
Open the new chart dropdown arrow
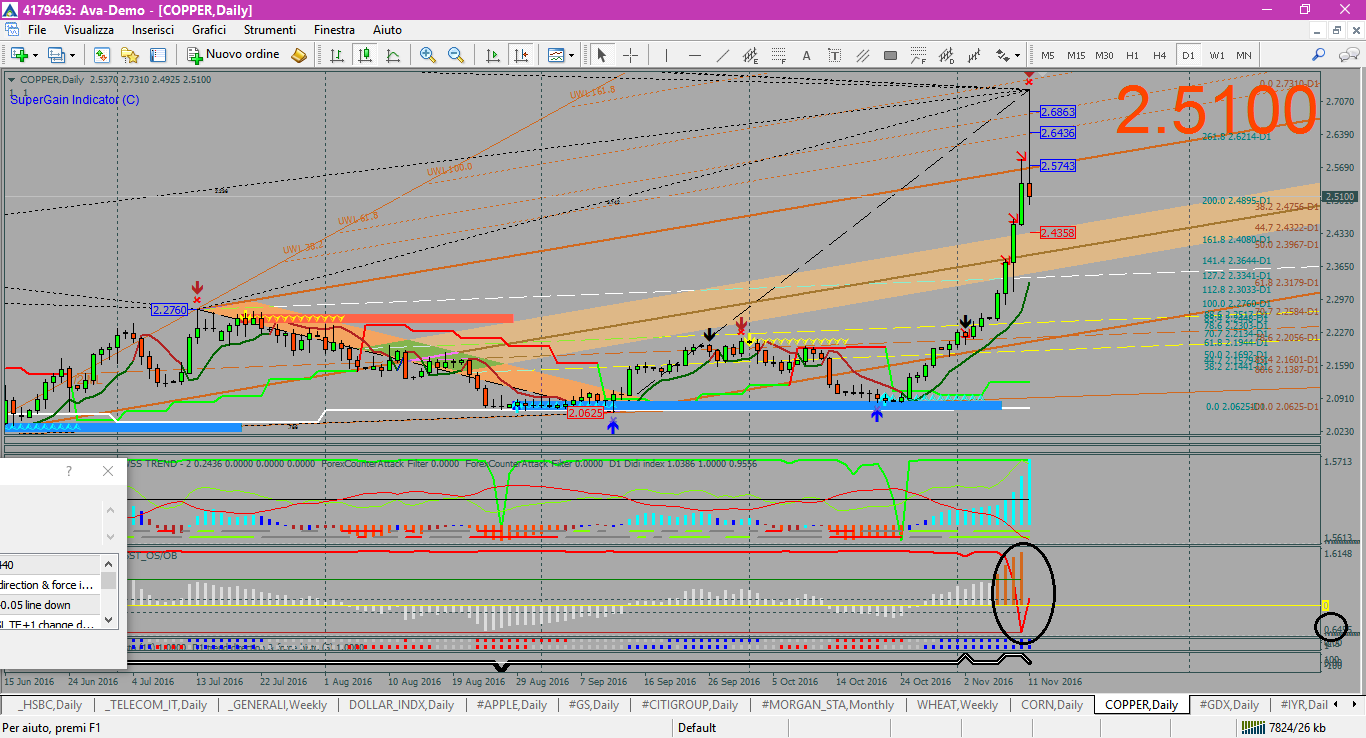tap(34, 55)
